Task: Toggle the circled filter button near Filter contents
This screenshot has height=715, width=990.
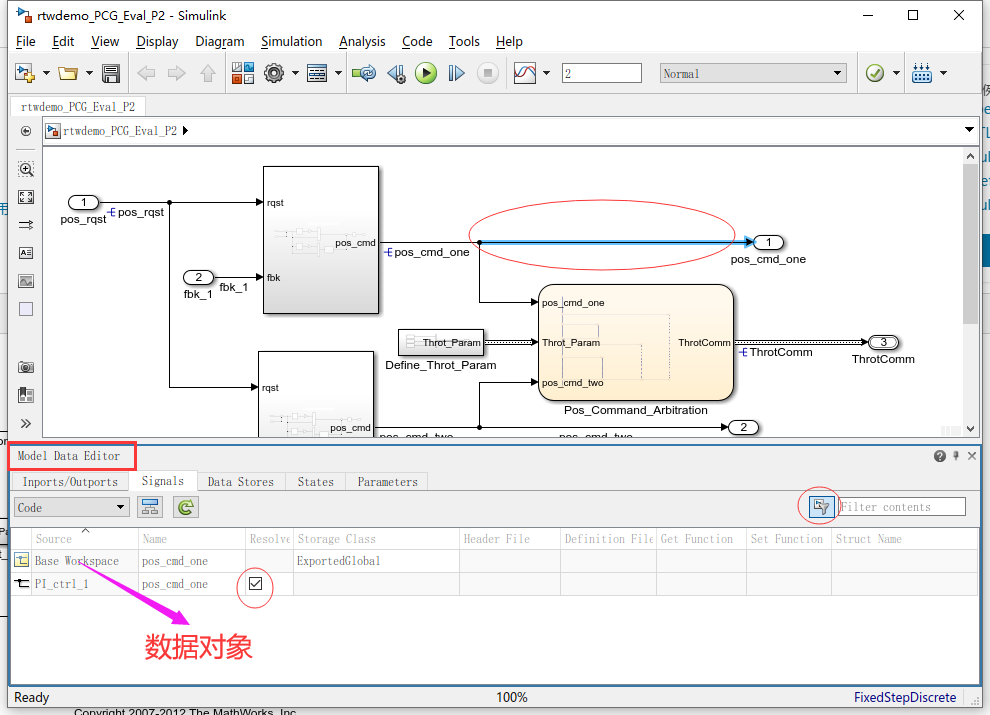Action: click(819, 507)
